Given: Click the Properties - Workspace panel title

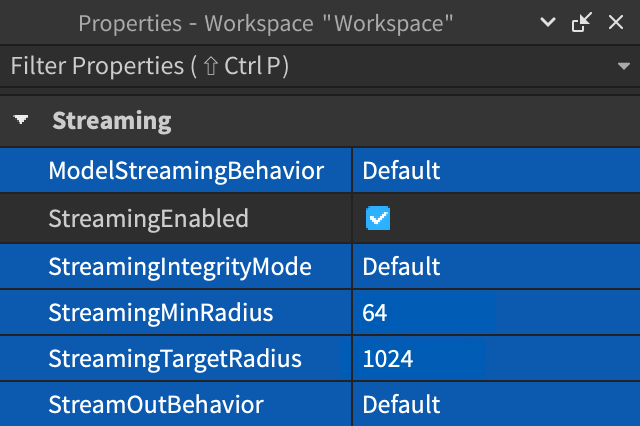Looking at the screenshot, I should tap(267, 23).
